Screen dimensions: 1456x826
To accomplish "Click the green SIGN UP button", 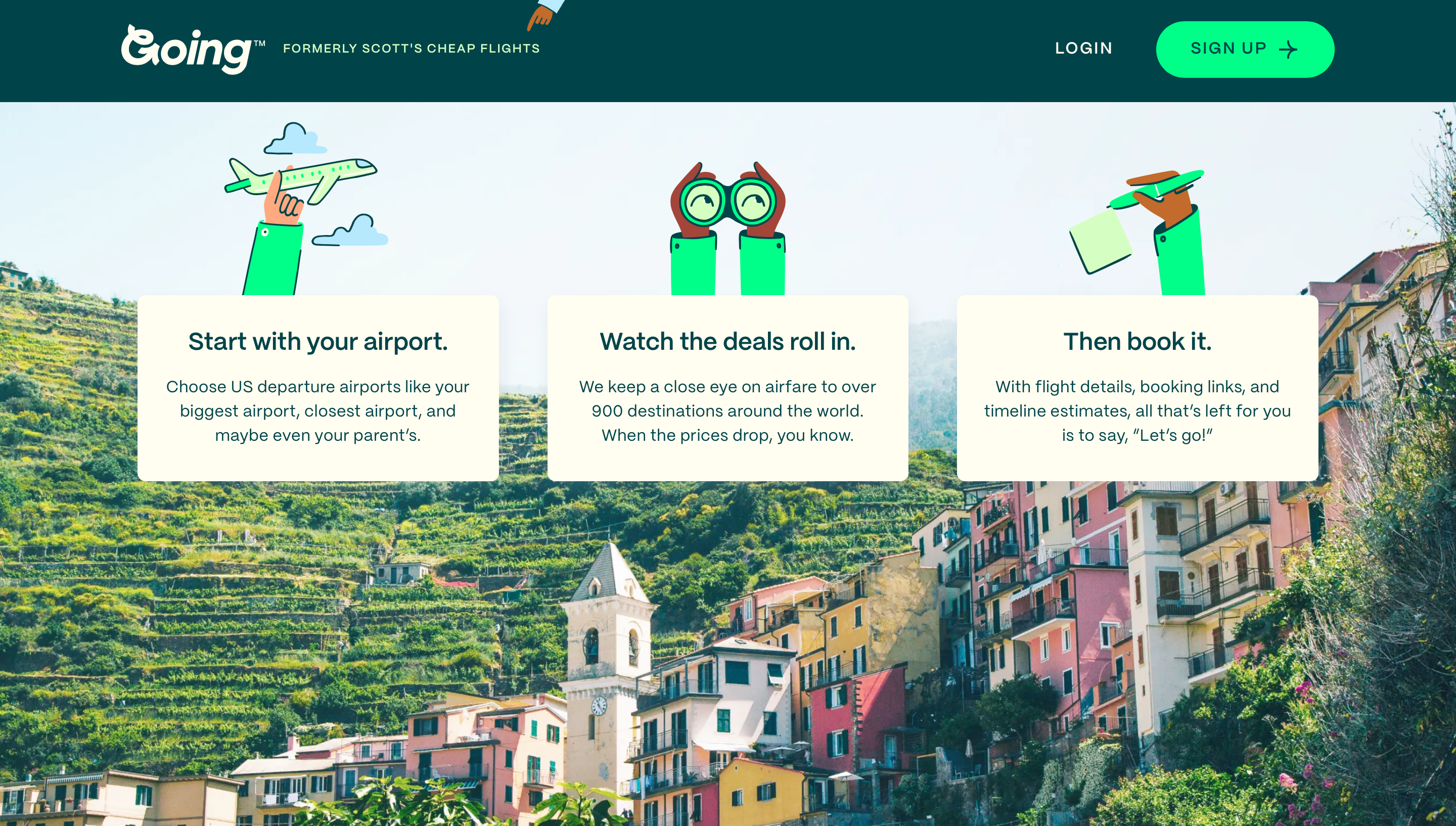I will click(1245, 49).
